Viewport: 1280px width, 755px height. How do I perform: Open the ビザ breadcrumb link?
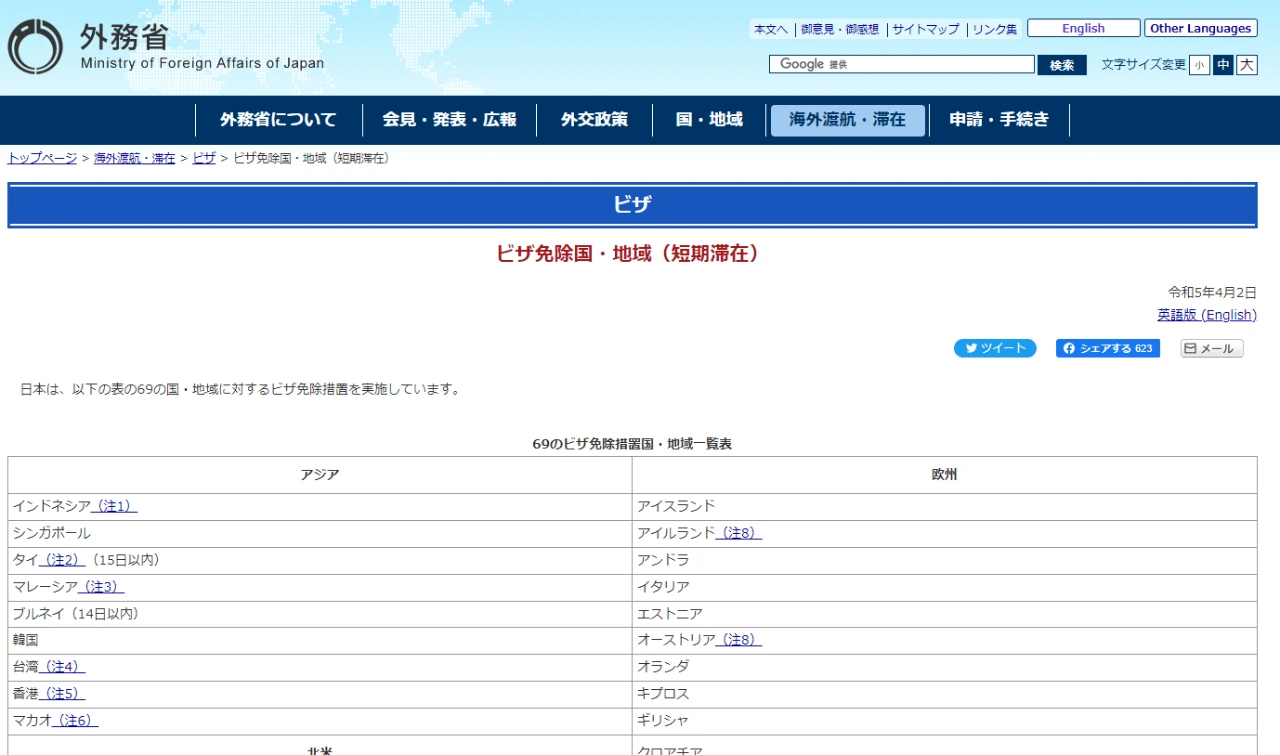[204, 157]
